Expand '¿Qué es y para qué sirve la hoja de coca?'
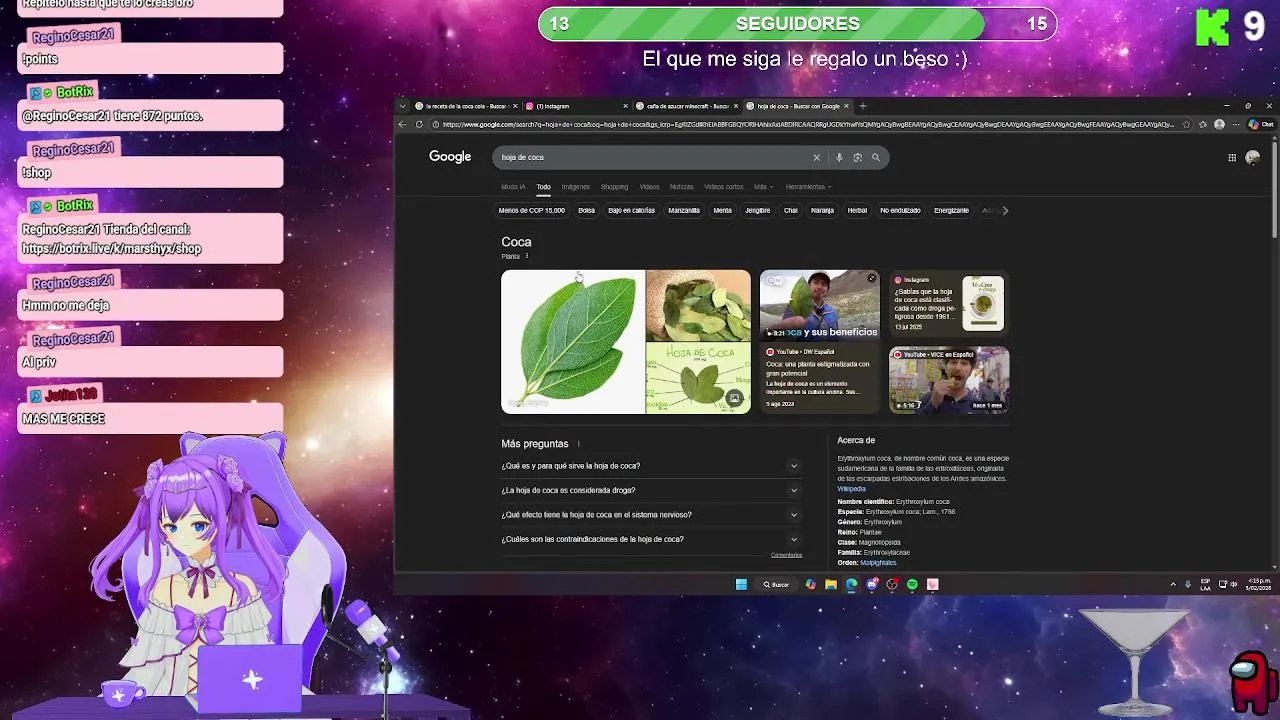1280x720 pixels. (x=794, y=466)
